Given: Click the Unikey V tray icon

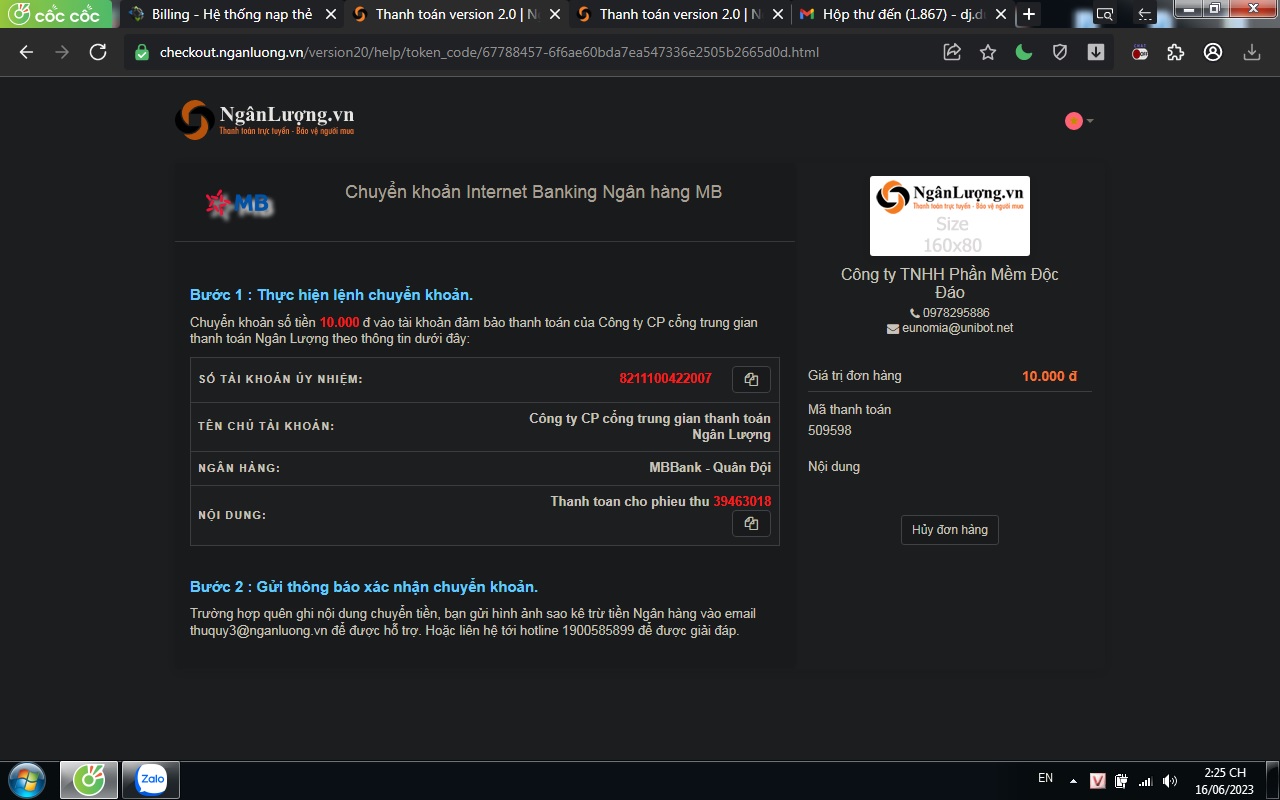Looking at the screenshot, I should pos(1098,780).
